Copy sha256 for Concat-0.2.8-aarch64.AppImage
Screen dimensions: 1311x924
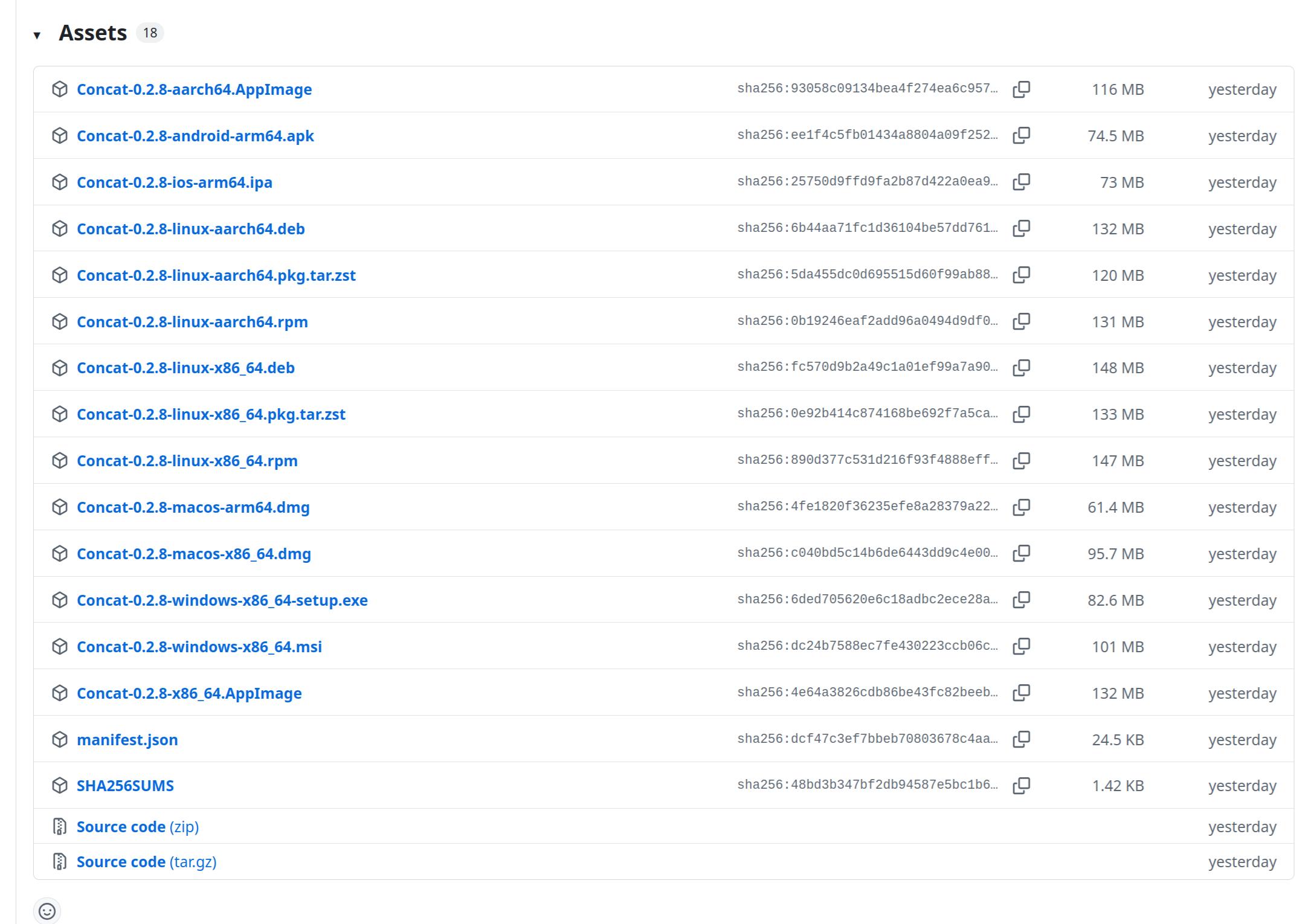click(x=1021, y=89)
